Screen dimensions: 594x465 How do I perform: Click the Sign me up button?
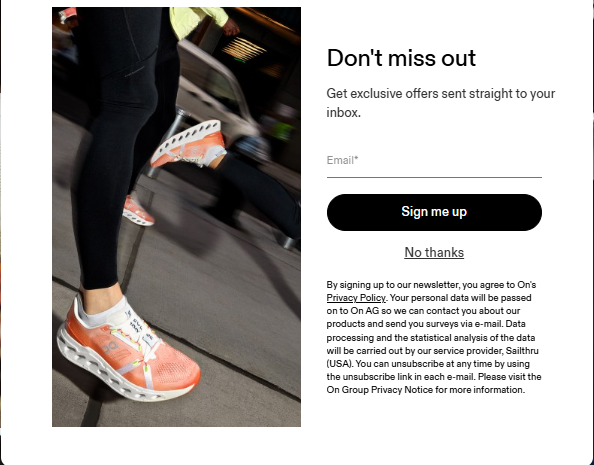pyautogui.click(x=434, y=212)
